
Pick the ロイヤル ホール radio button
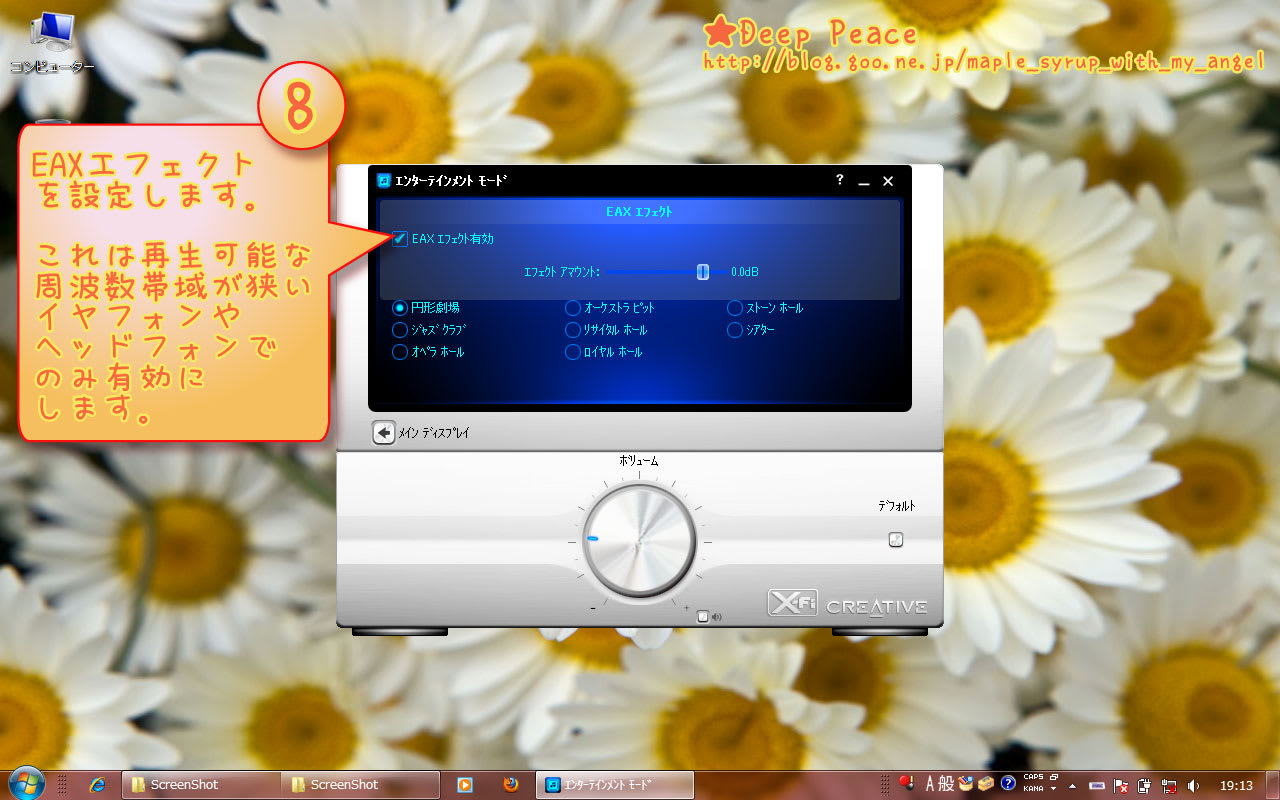[573, 352]
